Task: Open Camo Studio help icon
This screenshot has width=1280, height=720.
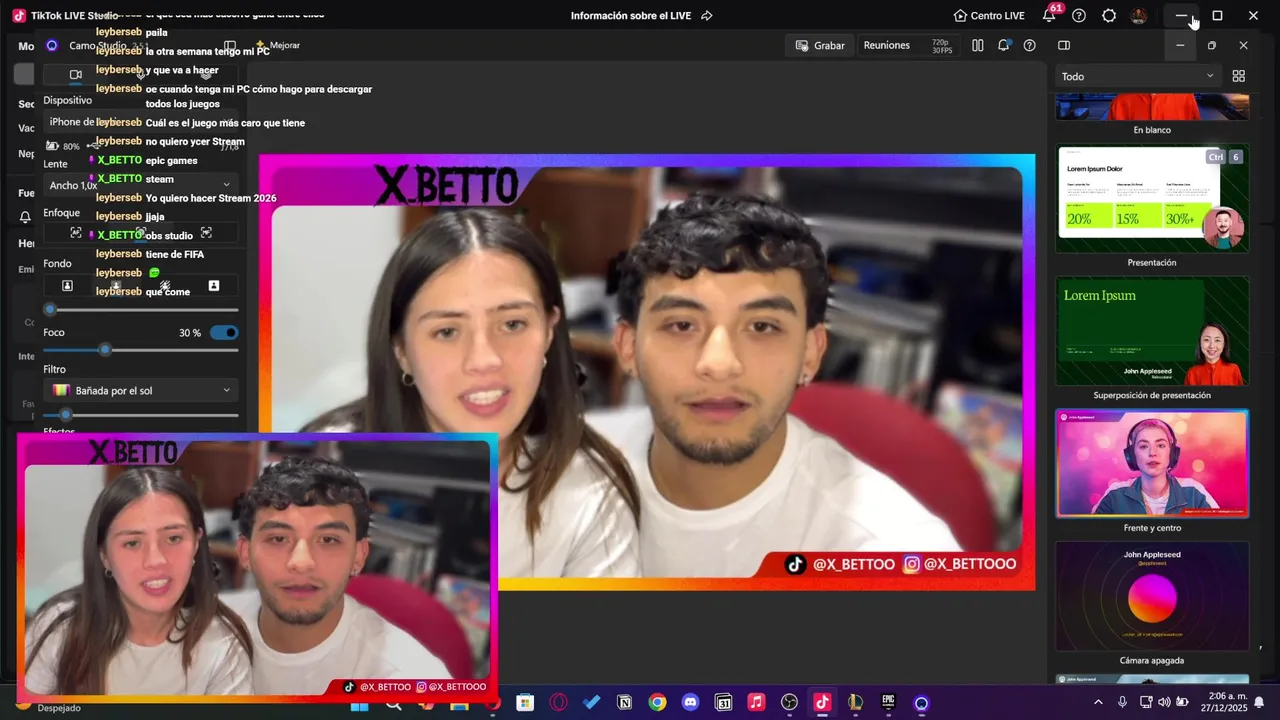Action: [1029, 45]
